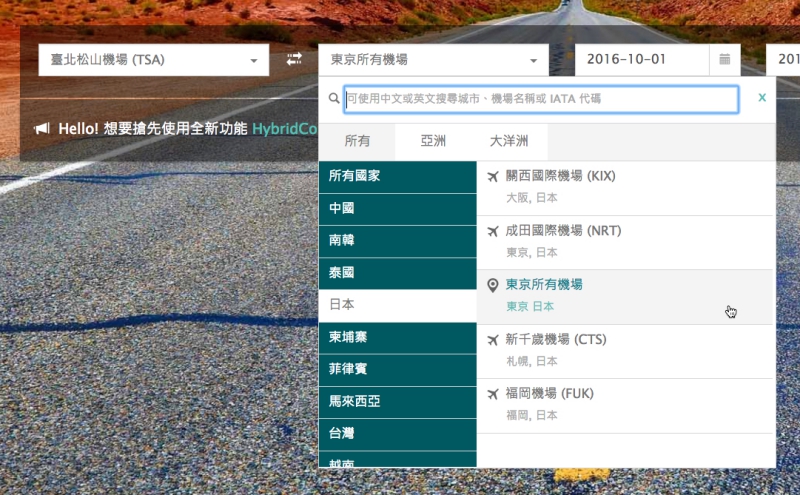Click the 2016-10-01 departure date field
The width and height of the screenshot is (800, 495).
tap(642, 60)
